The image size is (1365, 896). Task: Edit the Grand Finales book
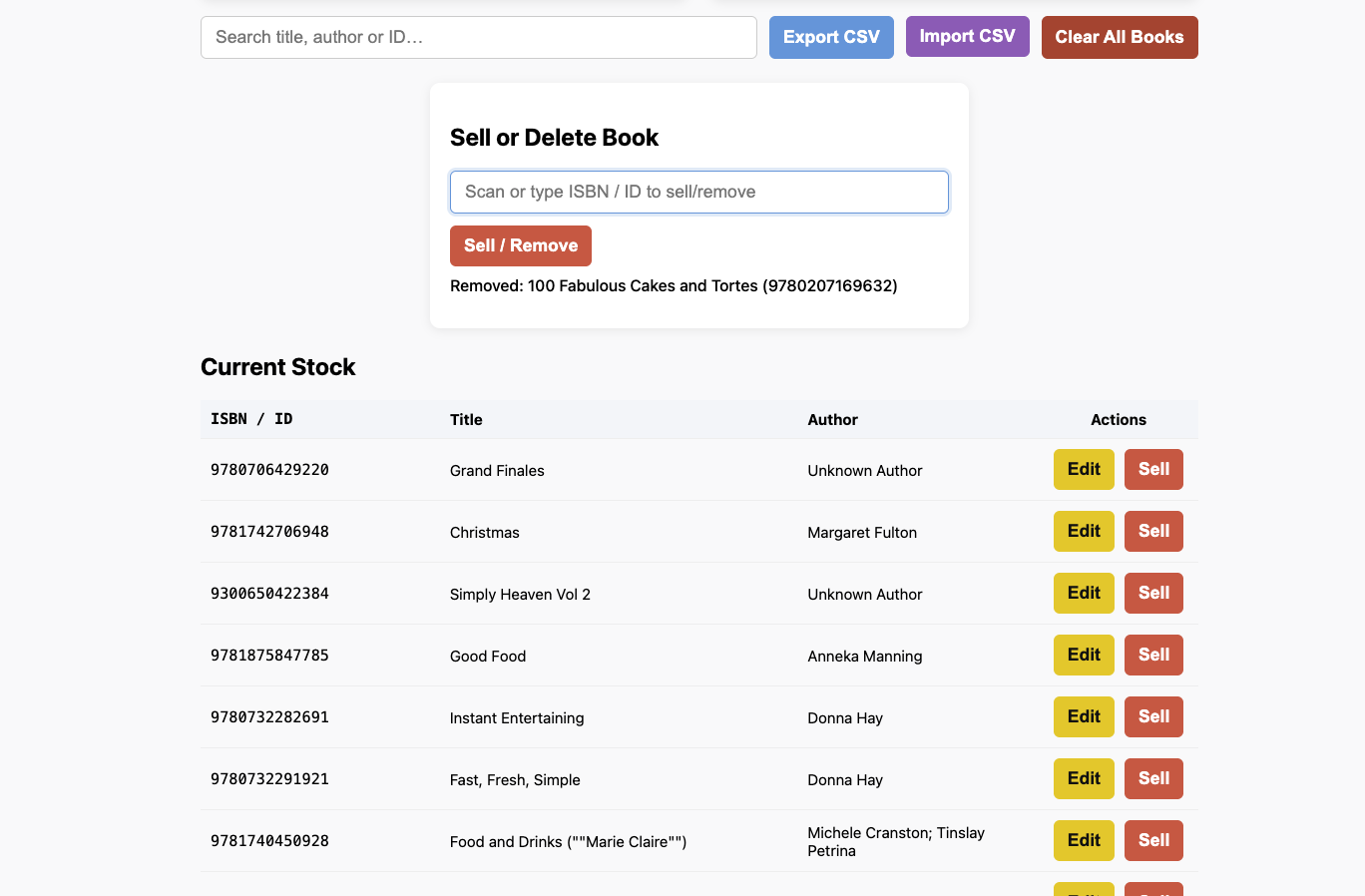(x=1084, y=469)
